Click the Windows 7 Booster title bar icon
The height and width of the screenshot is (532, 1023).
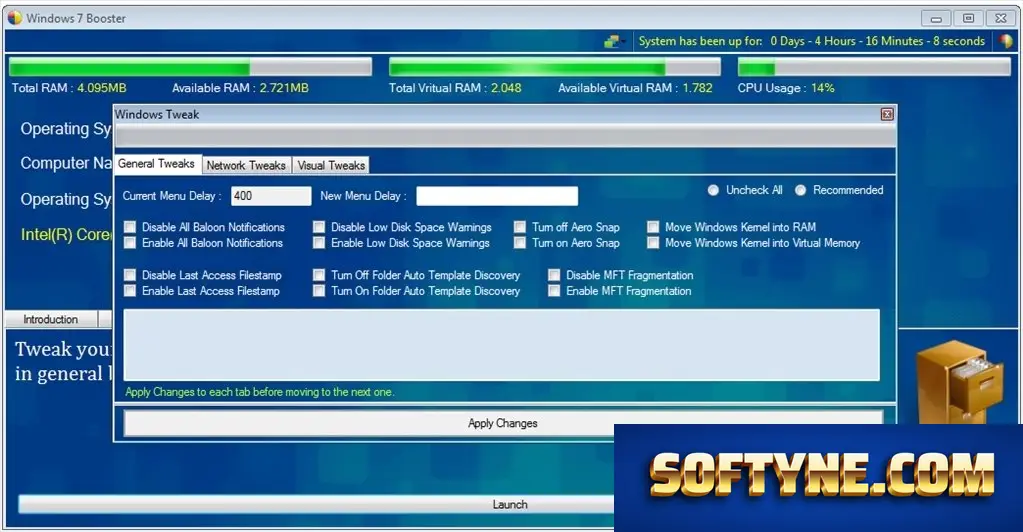tap(14, 18)
